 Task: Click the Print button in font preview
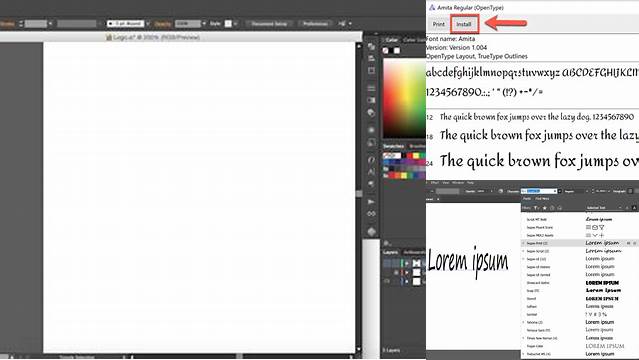click(438, 24)
